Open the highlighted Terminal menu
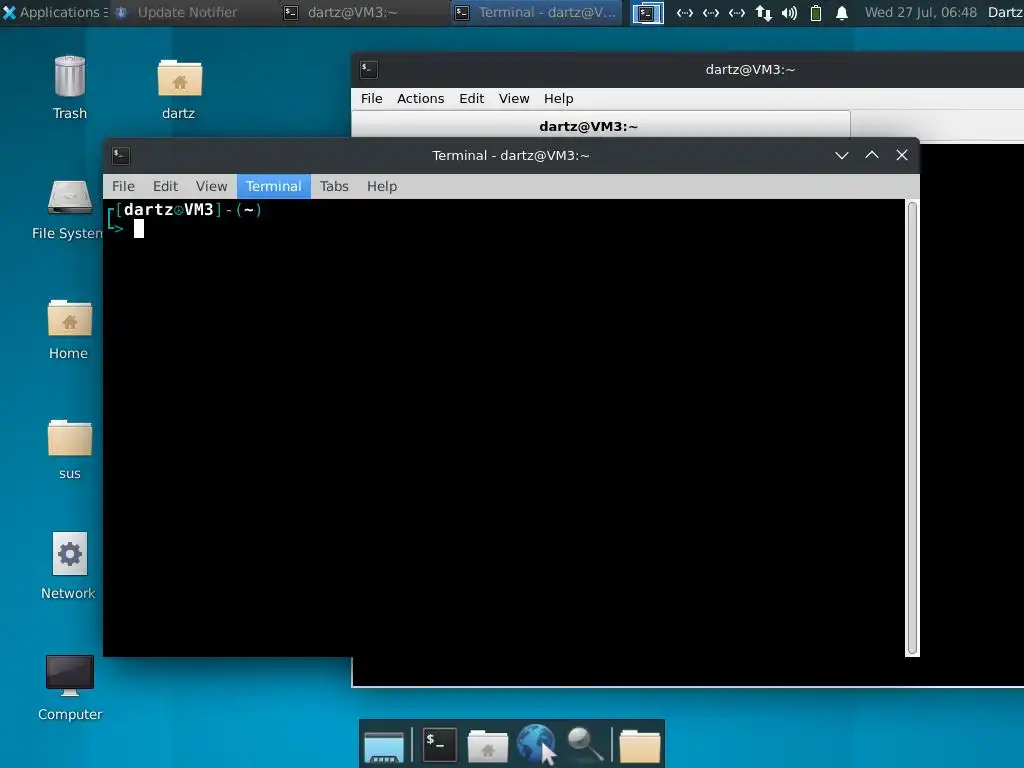The image size is (1024, 768). pos(274,186)
